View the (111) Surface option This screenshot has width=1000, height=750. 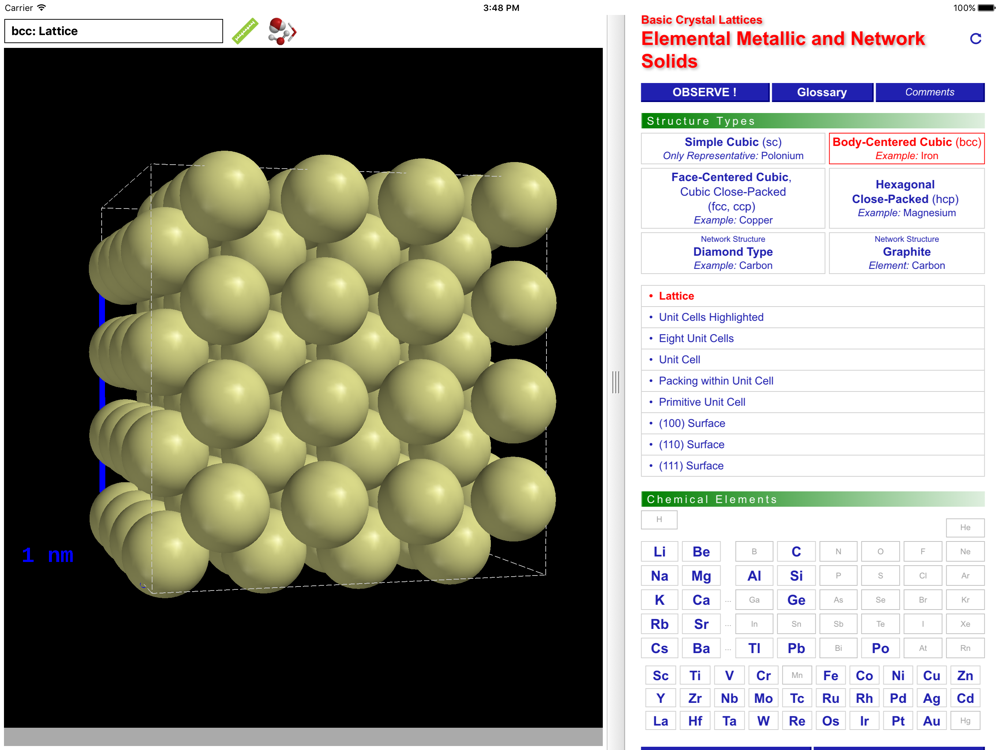691,466
